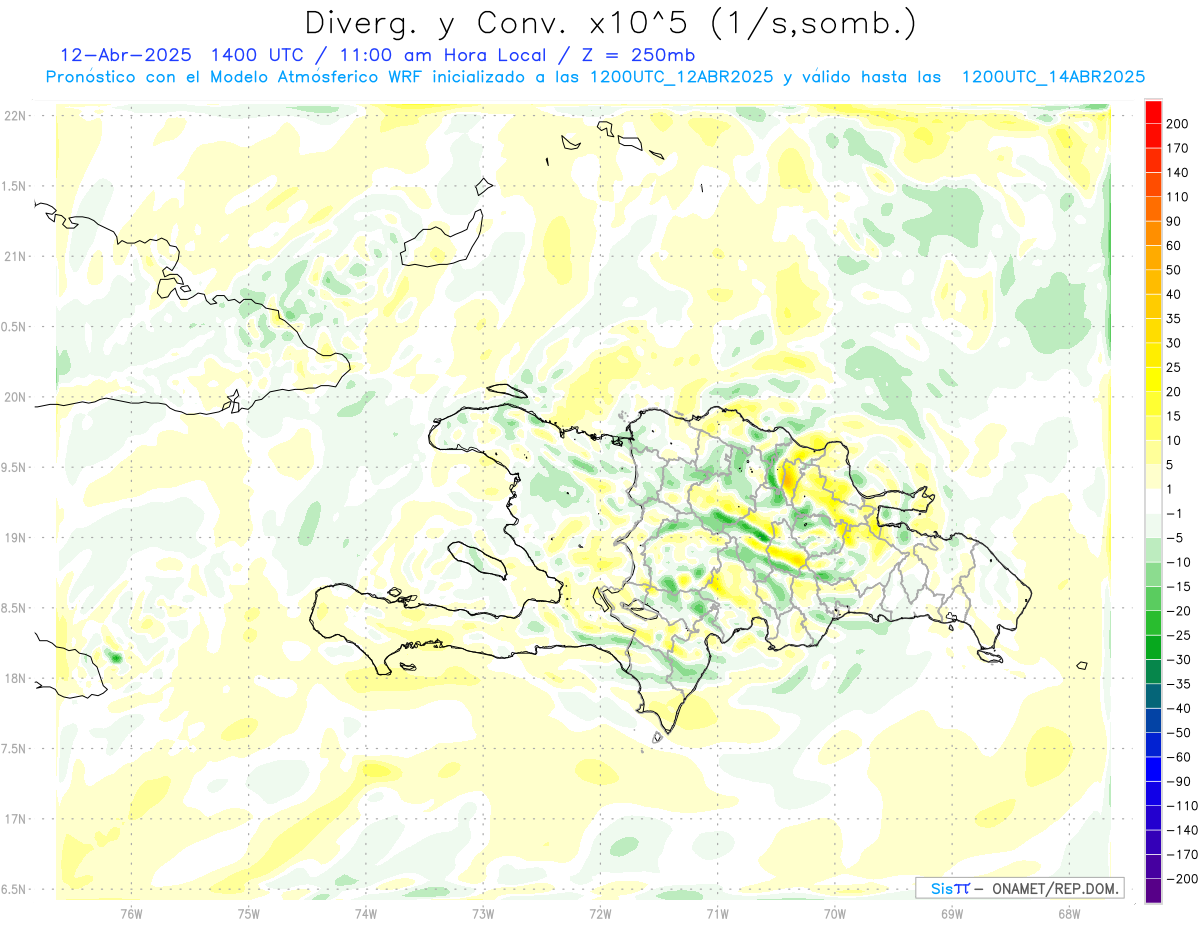Screen dimensions: 1200x927
Task: Select the date text '12-Abr-2025 1400 UTC'
Action: [x=183, y=55]
